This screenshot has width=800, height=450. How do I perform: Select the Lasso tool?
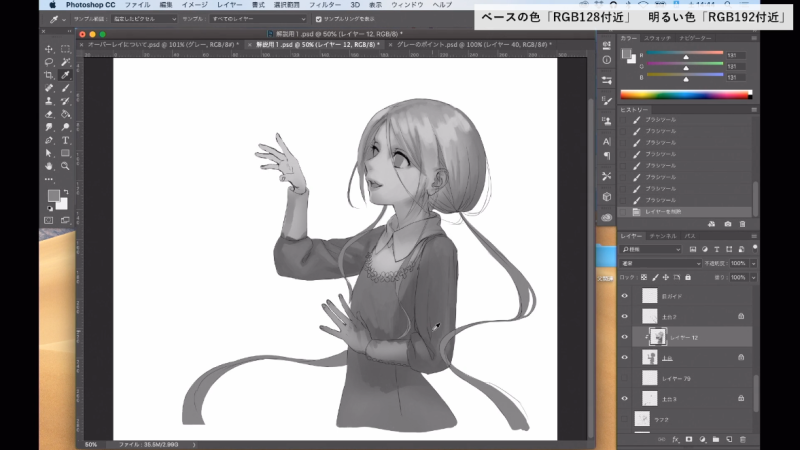[49, 62]
